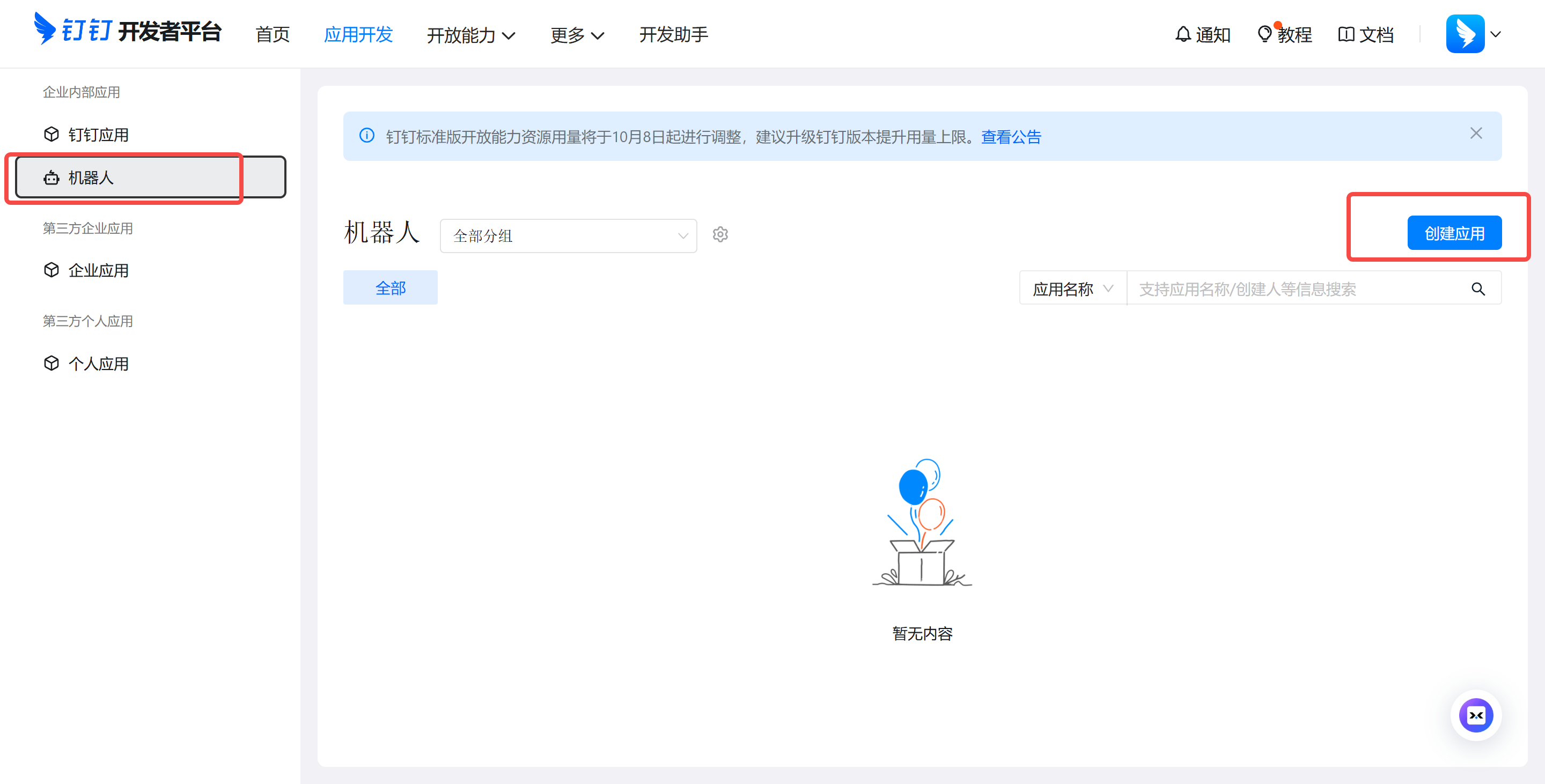Expand the 开放能力 menu

coord(470,35)
